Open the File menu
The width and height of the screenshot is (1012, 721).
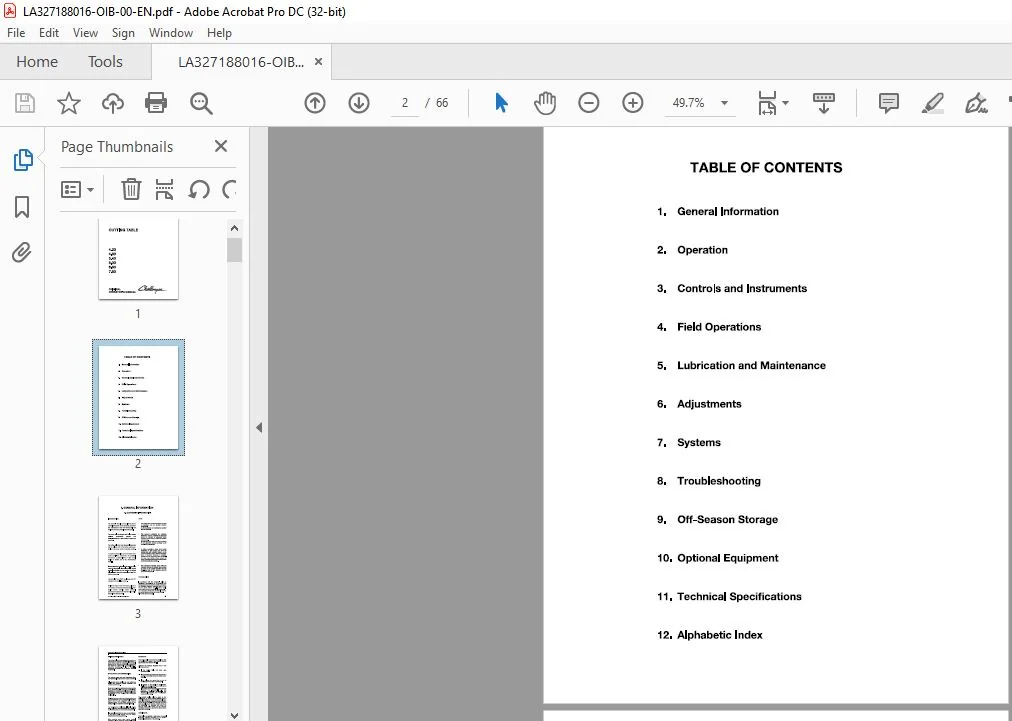pyautogui.click(x=16, y=33)
